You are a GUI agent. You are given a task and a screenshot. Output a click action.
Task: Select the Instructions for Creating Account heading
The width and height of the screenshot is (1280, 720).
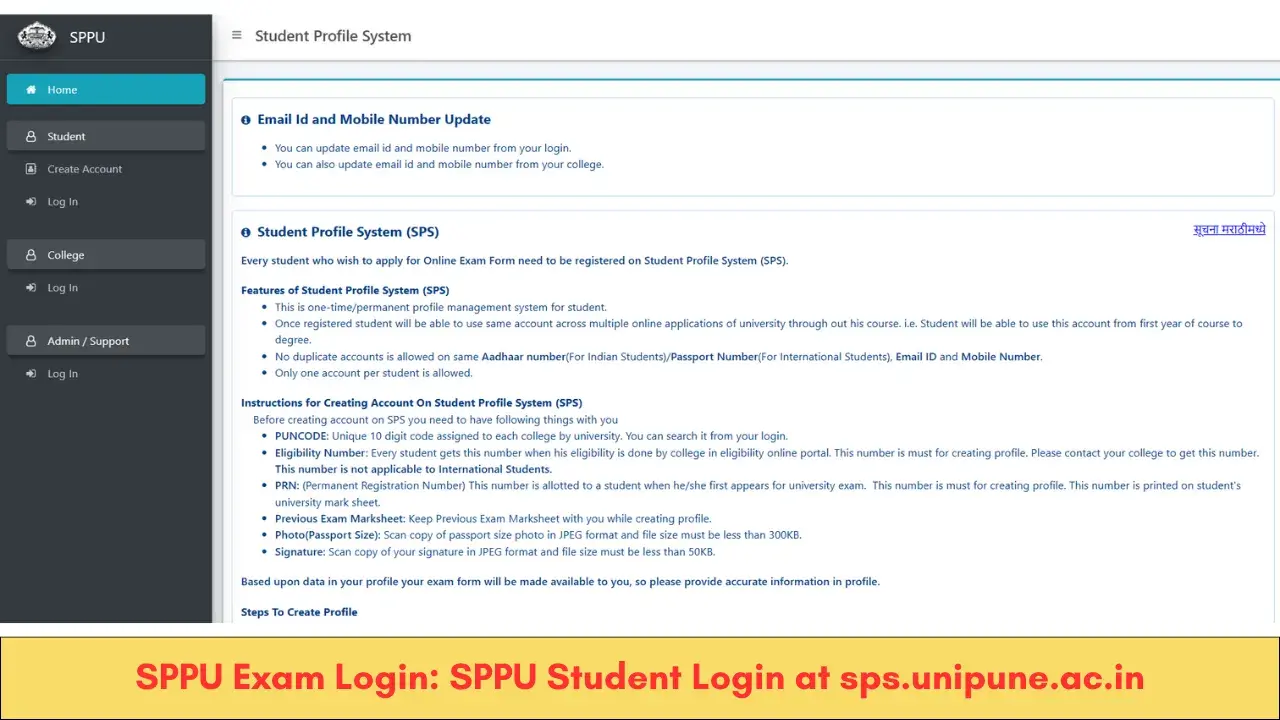[x=411, y=403]
